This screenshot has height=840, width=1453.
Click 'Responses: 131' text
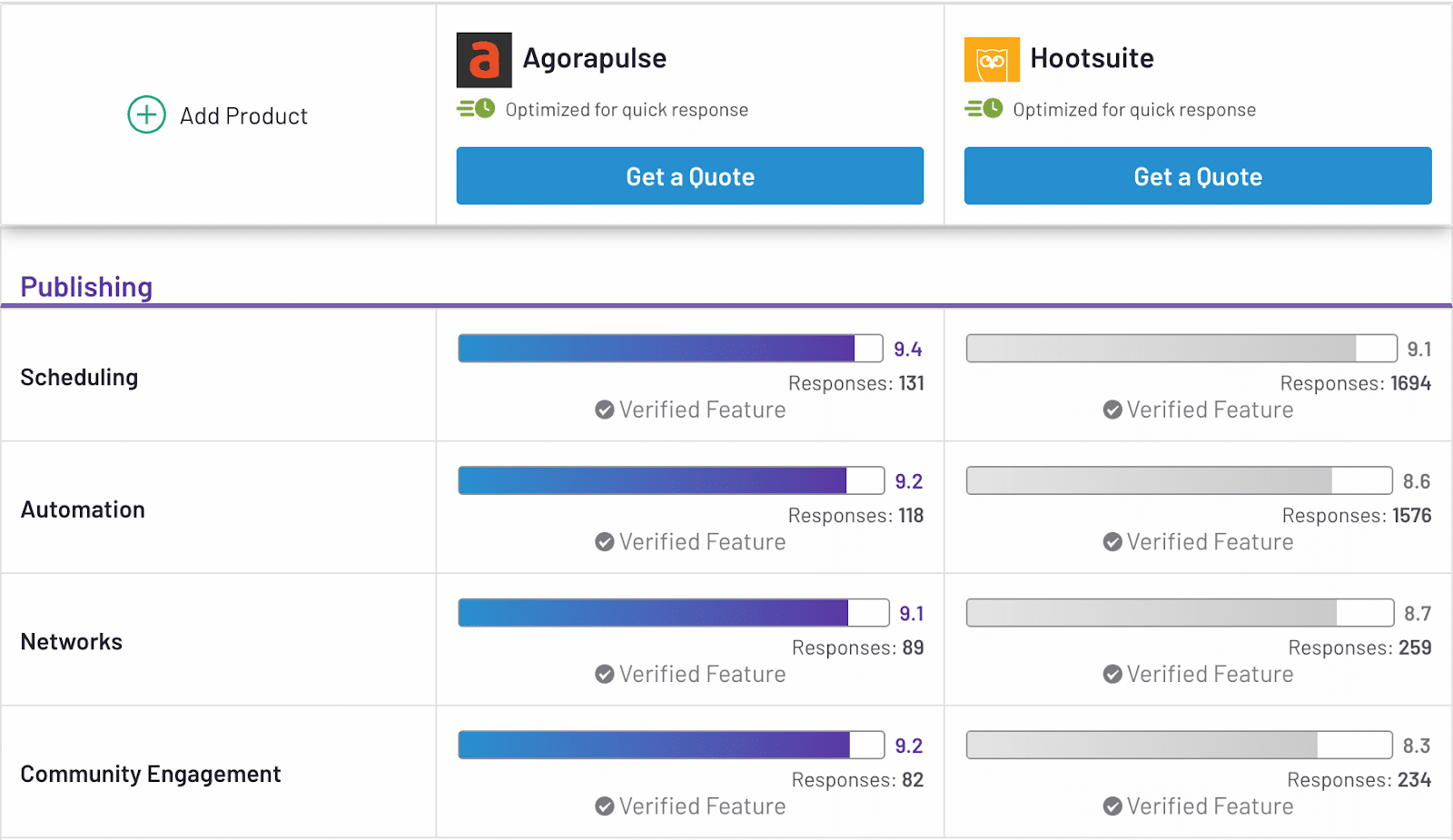856,383
